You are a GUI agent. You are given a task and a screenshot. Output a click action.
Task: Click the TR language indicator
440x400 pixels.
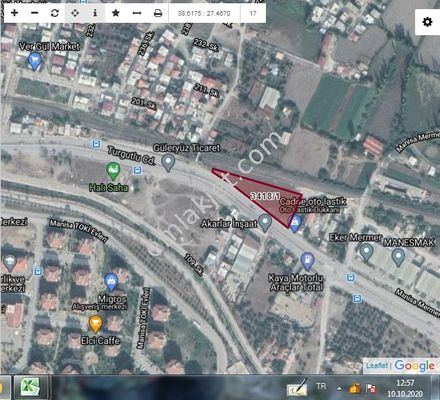tap(321, 386)
